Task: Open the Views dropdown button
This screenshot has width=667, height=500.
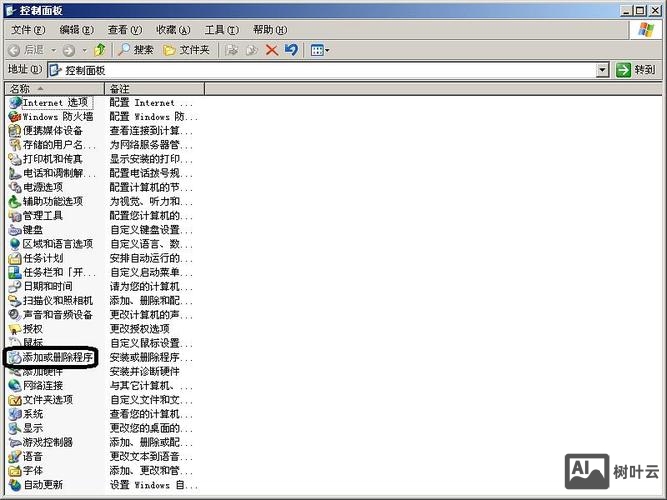Action: click(320, 50)
